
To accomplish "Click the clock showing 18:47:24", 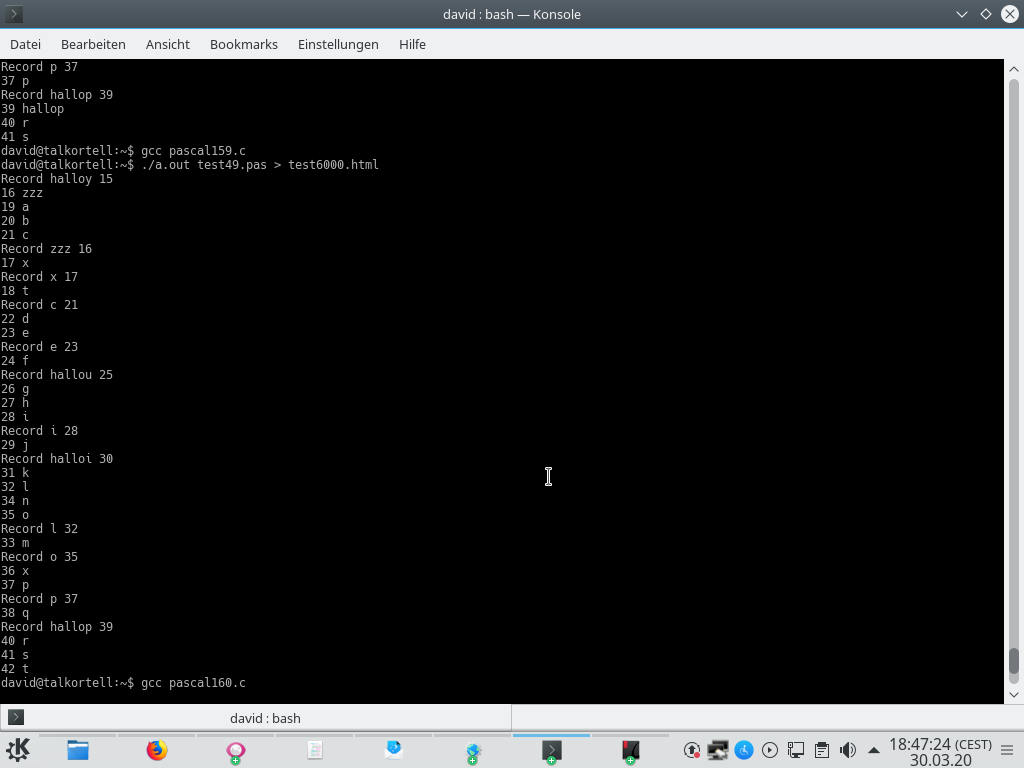I will [930, 750].
